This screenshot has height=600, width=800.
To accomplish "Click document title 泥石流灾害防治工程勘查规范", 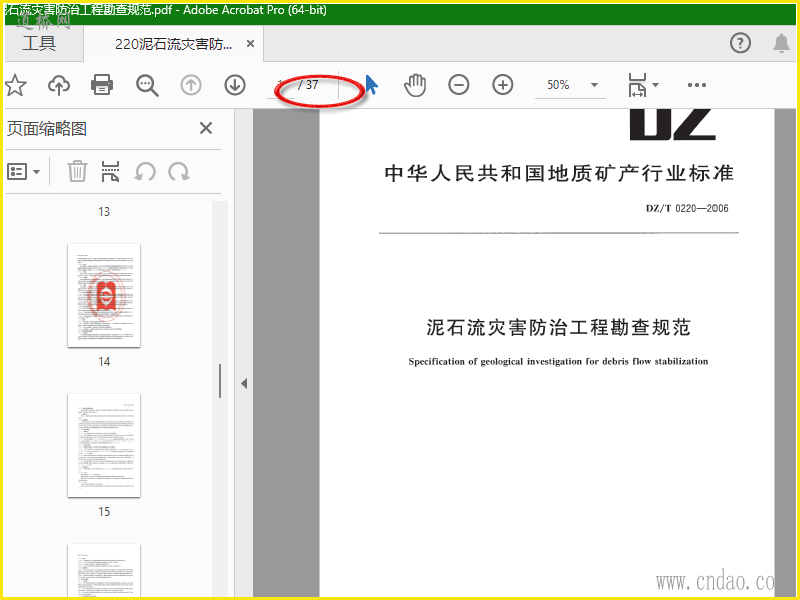I will (558, 328).
